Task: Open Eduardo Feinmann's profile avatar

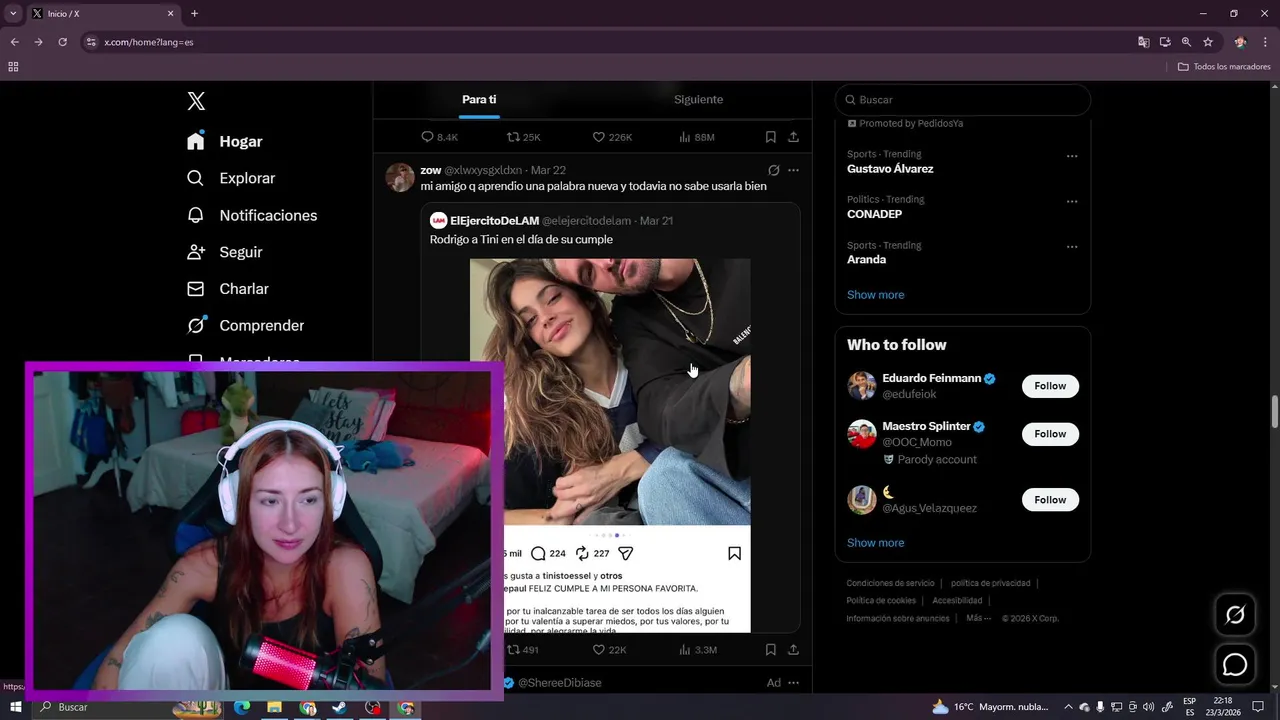Action: coord(862,386)
